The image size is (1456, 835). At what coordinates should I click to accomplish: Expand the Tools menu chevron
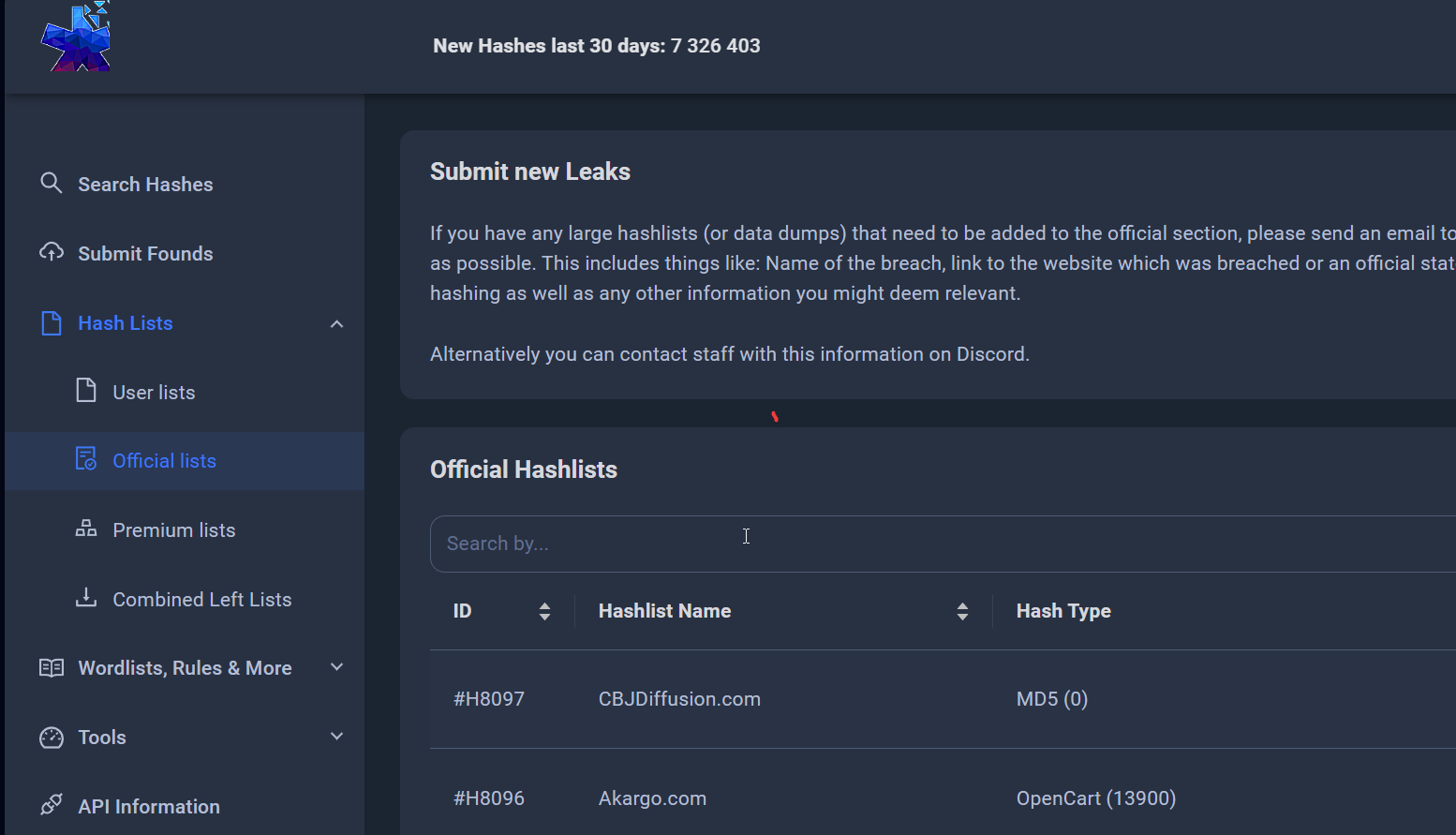(x=337, y=737)
